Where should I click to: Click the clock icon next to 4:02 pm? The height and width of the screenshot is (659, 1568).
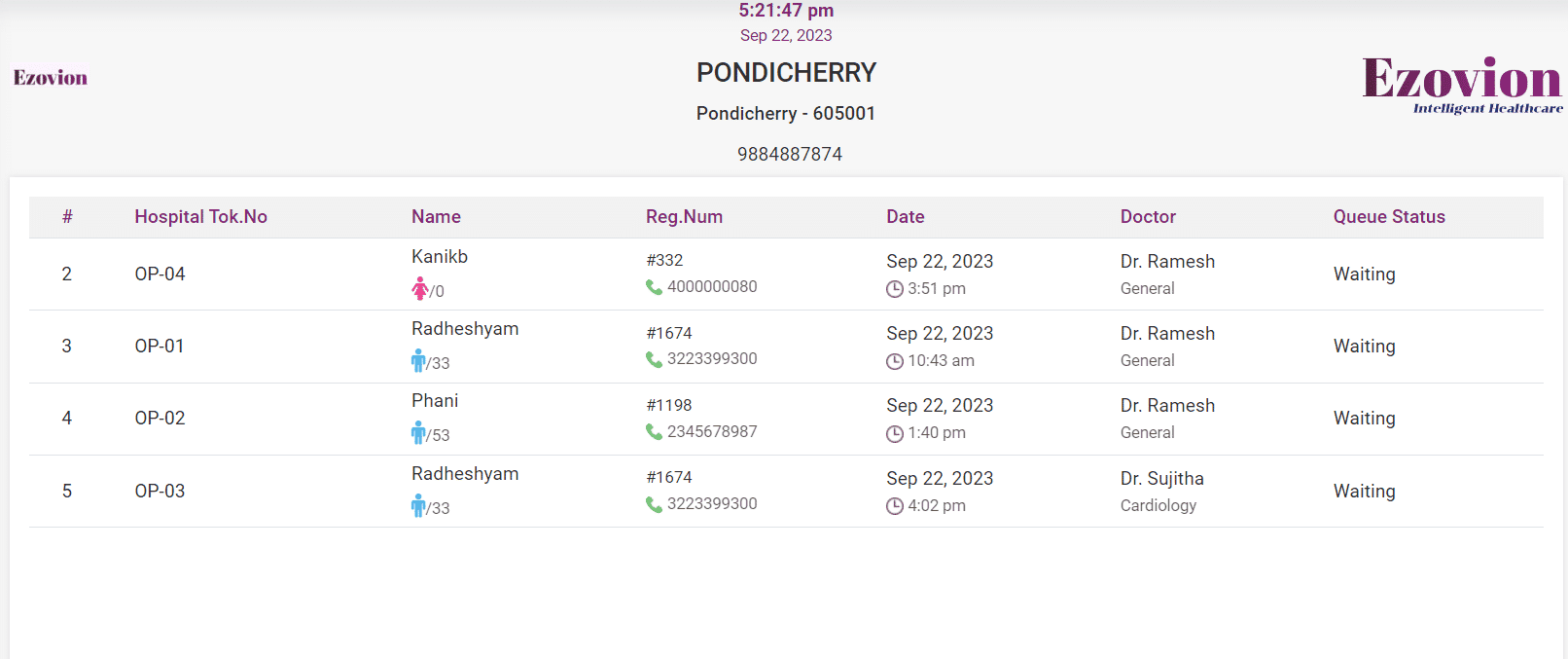pos(895,506)
